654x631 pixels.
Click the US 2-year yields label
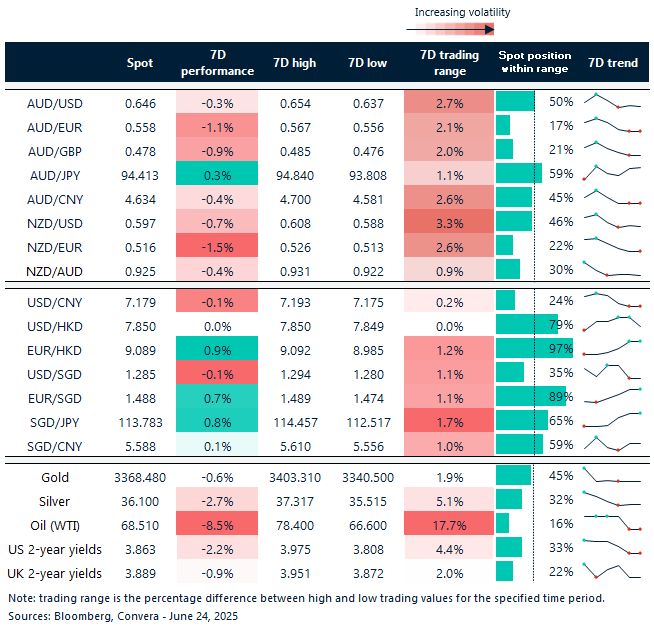(55, 550)
